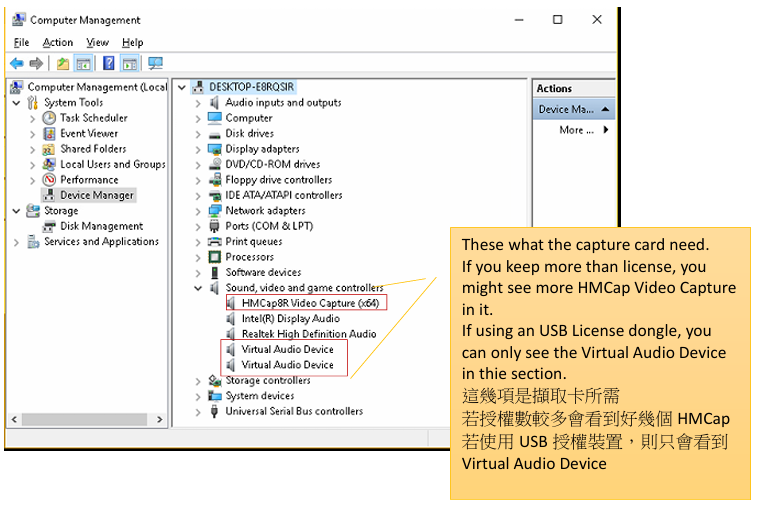Click the DVD/CD-ROM drives disc icon

tap(215, 164)
